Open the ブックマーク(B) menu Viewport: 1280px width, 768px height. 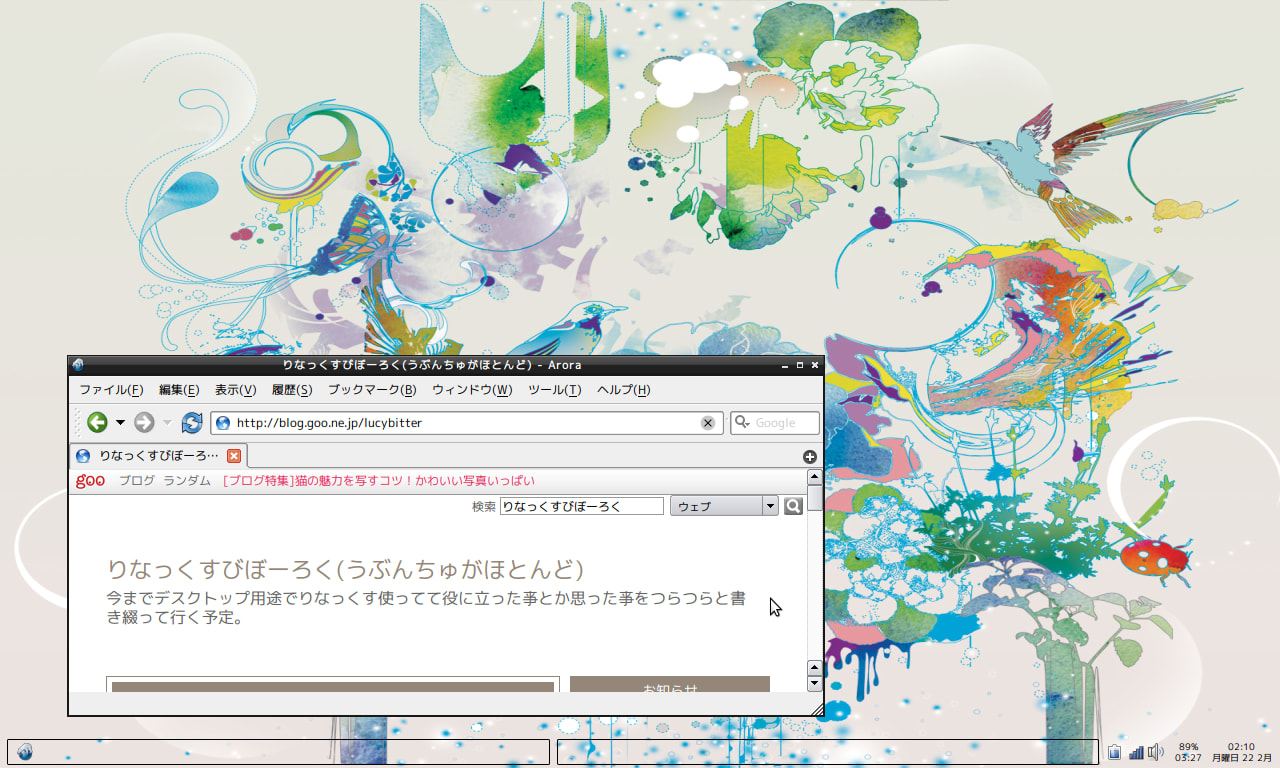point(371,390)
